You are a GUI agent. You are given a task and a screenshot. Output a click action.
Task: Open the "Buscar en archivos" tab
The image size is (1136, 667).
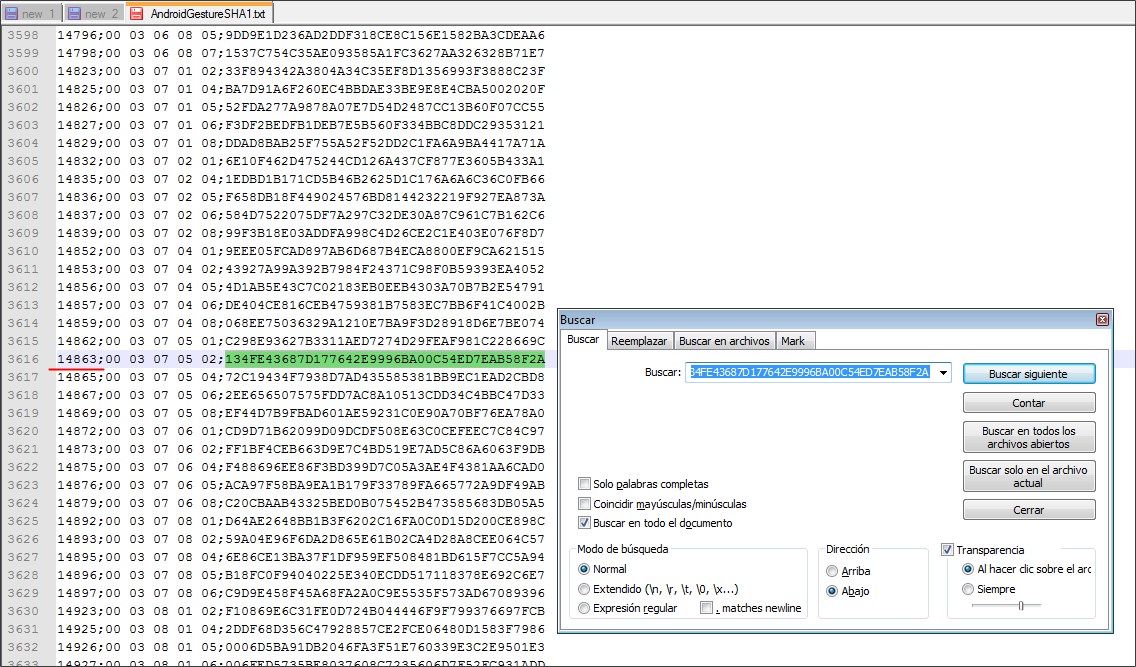coord(724,340)
